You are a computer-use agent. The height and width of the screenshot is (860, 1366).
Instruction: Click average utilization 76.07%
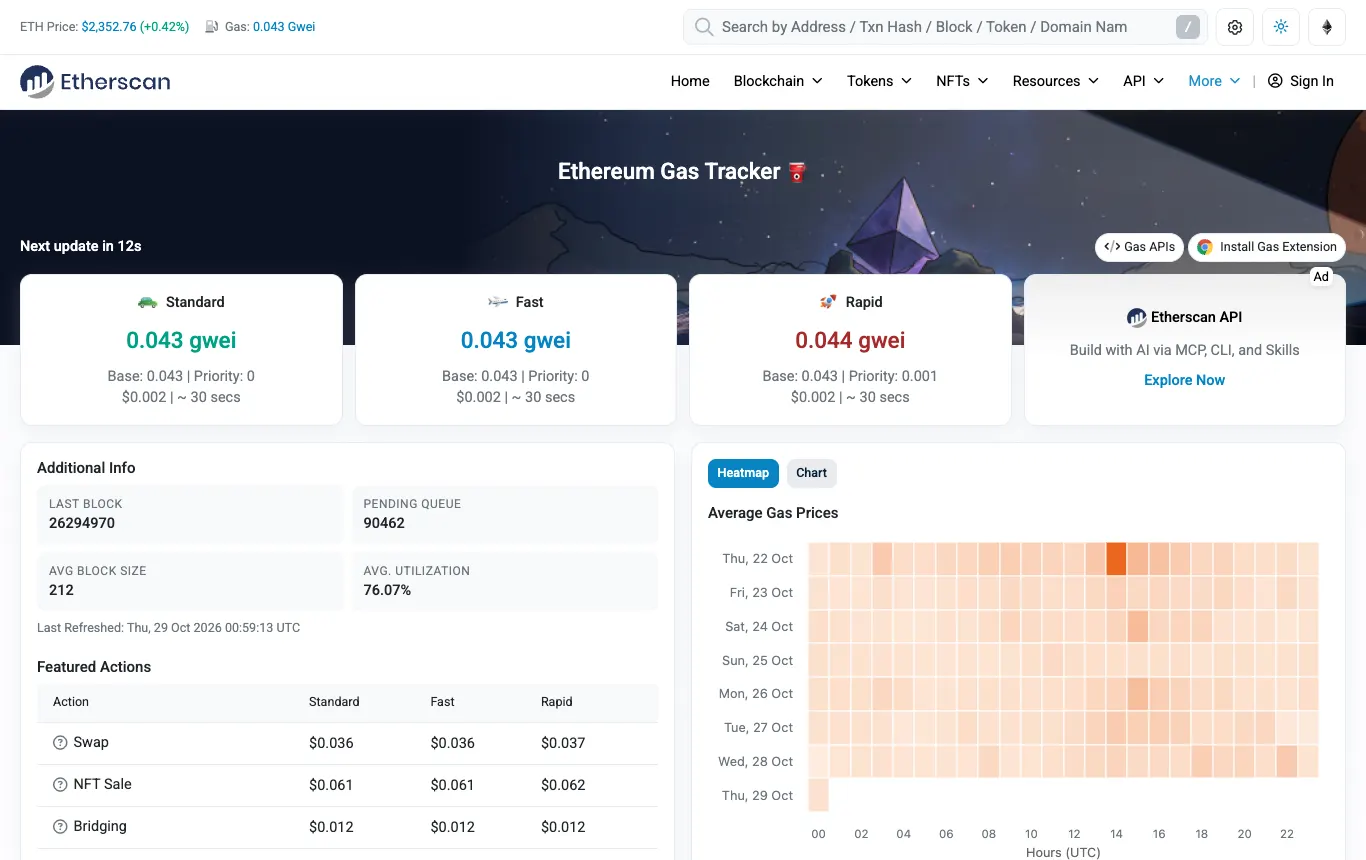coord(387,590)
